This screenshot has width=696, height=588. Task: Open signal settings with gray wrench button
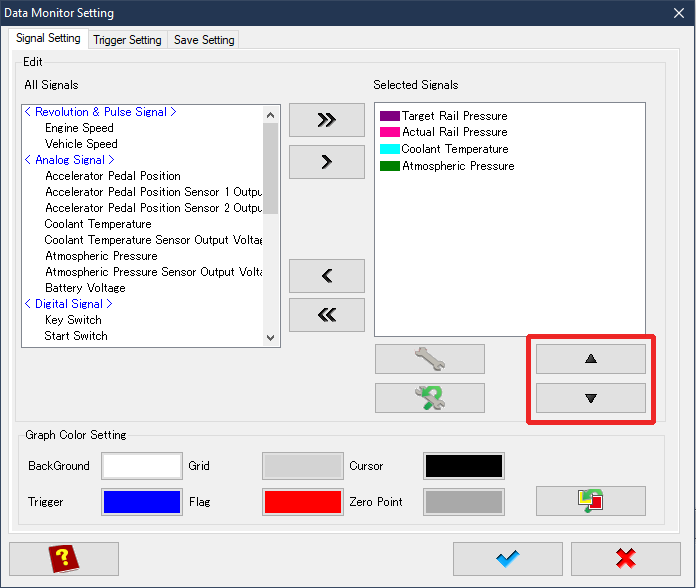click(430, 359)
